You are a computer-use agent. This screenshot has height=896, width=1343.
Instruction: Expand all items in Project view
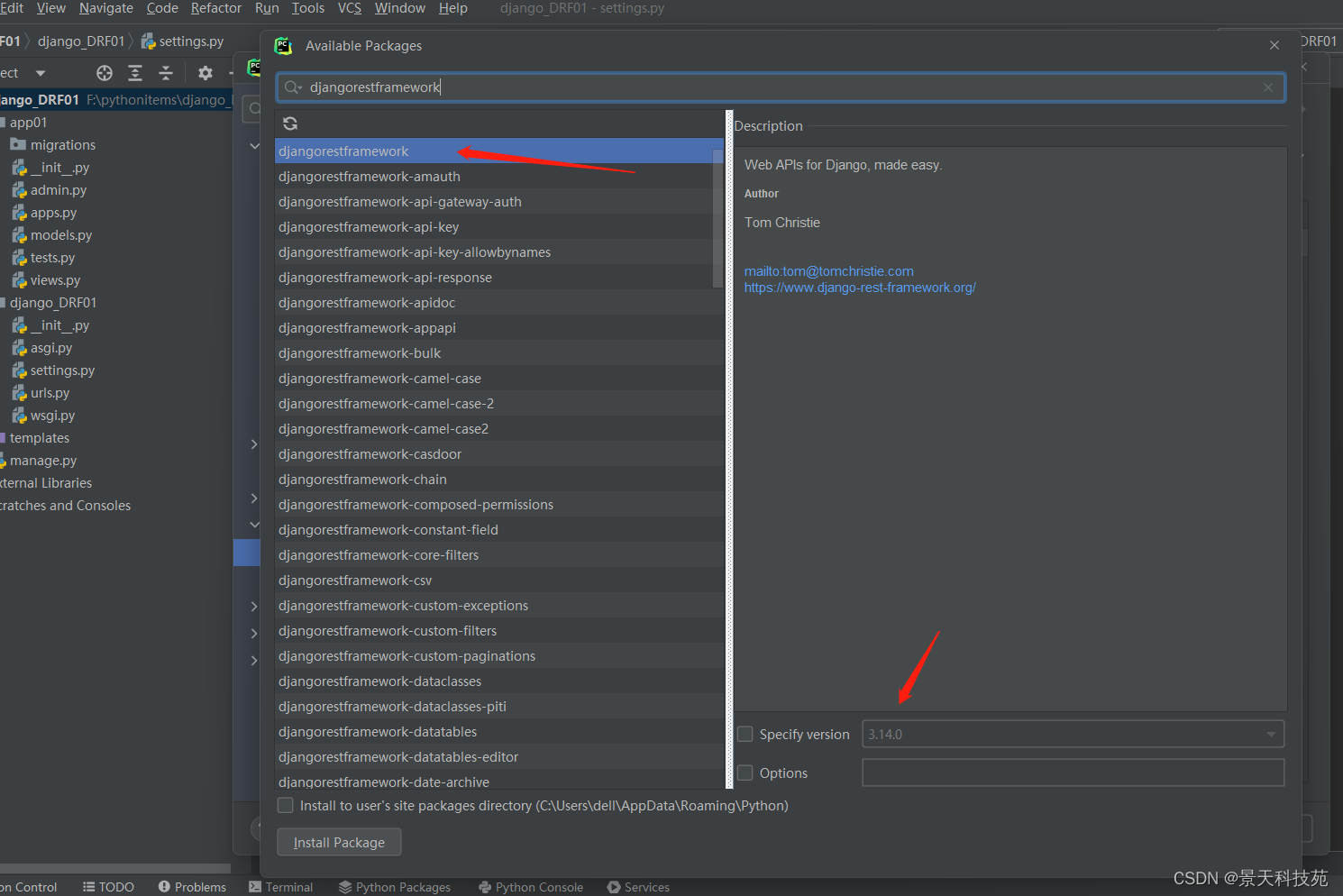(x=135, y=73)
